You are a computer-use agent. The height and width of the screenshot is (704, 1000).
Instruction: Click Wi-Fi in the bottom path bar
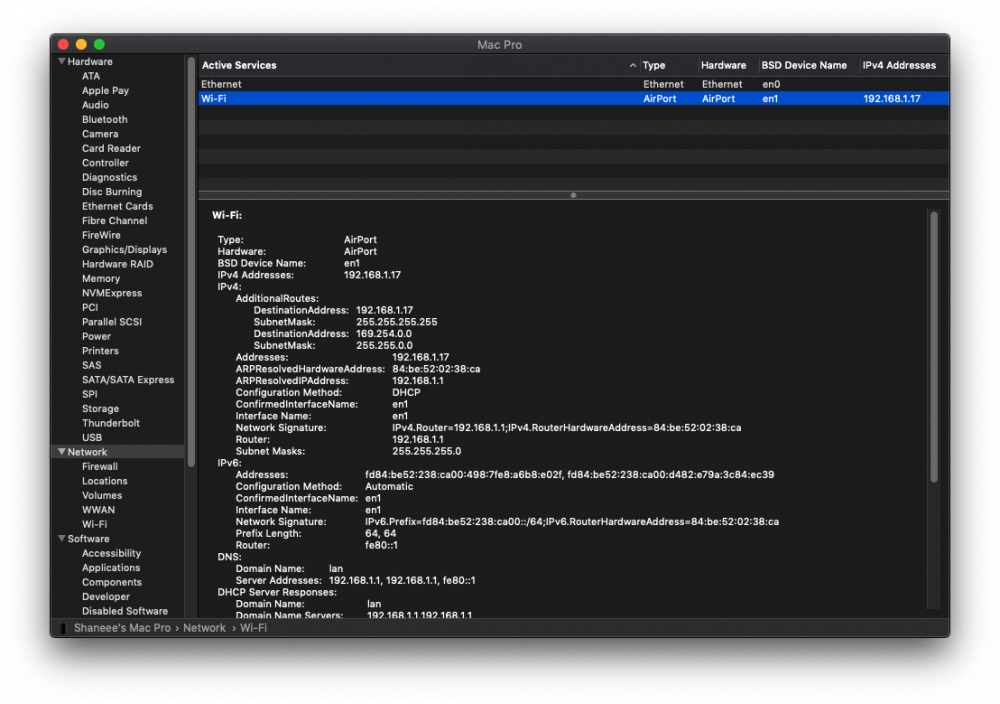pyautogui.click(x=253, y=627)
